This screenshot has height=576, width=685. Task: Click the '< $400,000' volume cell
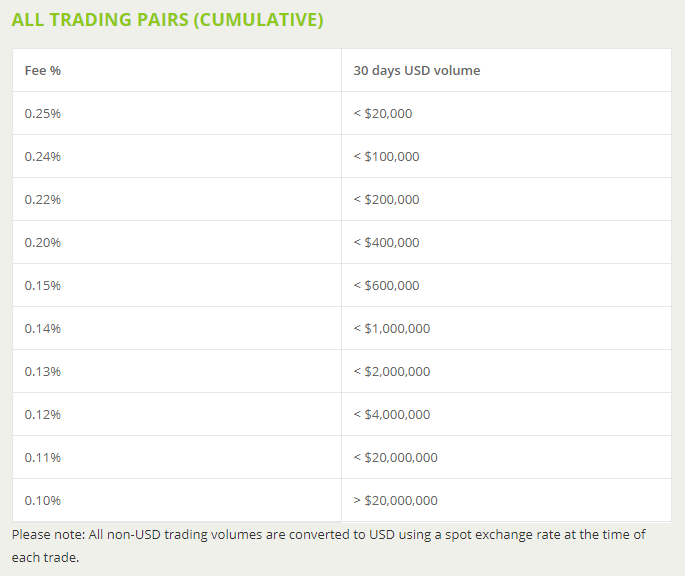pos(387,243)
